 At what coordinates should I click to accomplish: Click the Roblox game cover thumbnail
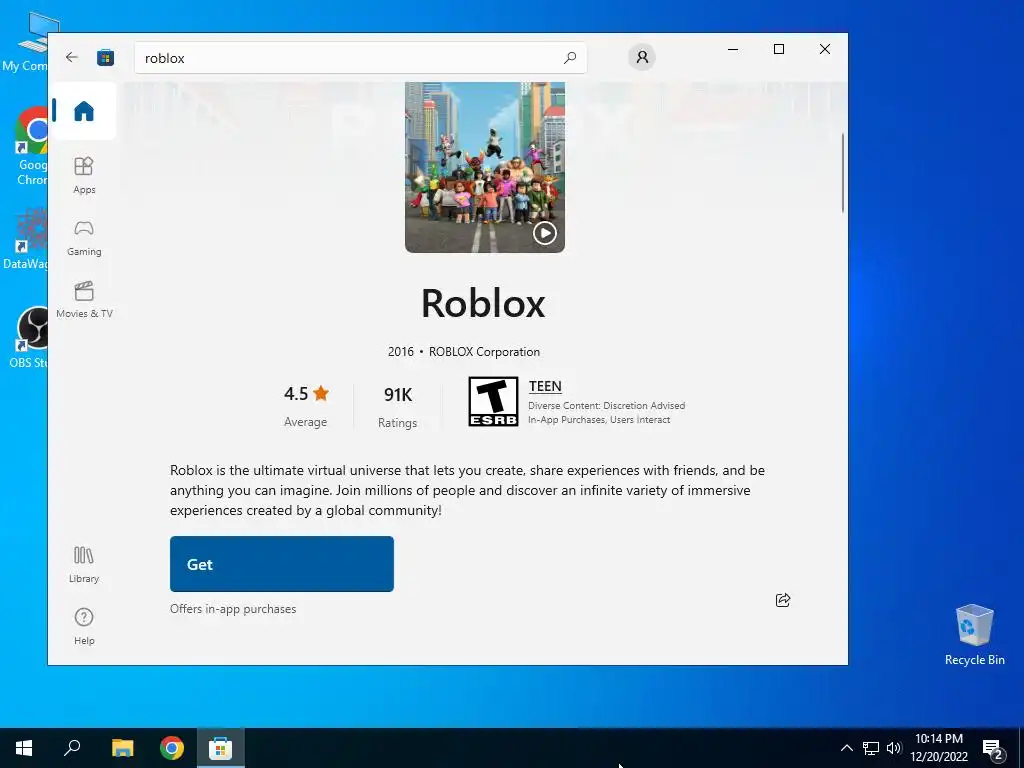coord(485,167)
